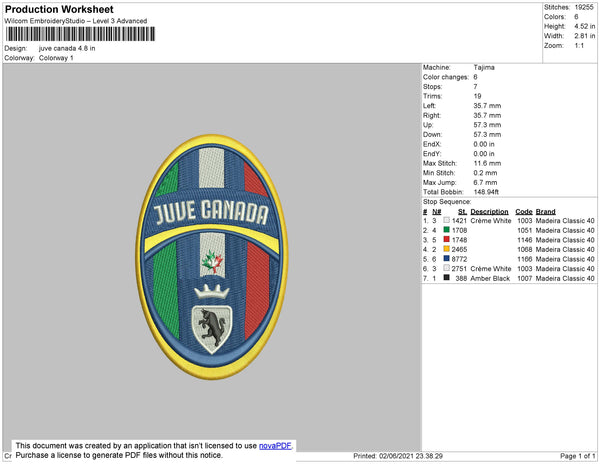
Task: Select the green swatch with code 1051
Action: coord(447,230)
